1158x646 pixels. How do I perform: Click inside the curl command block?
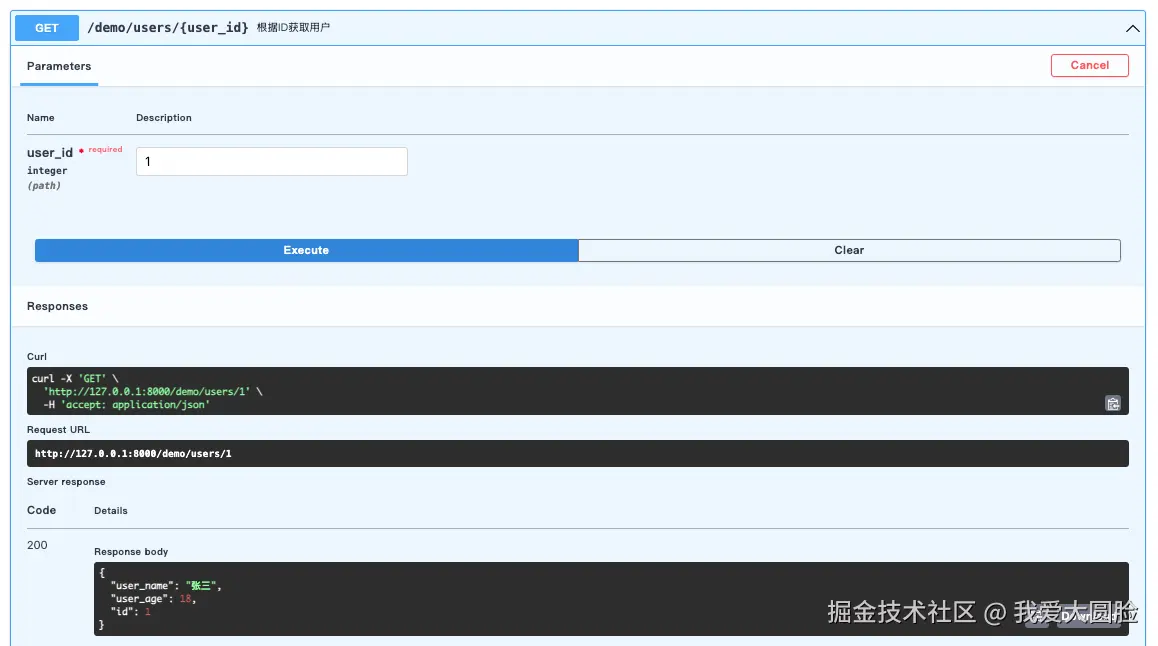[x=578, y=391]
